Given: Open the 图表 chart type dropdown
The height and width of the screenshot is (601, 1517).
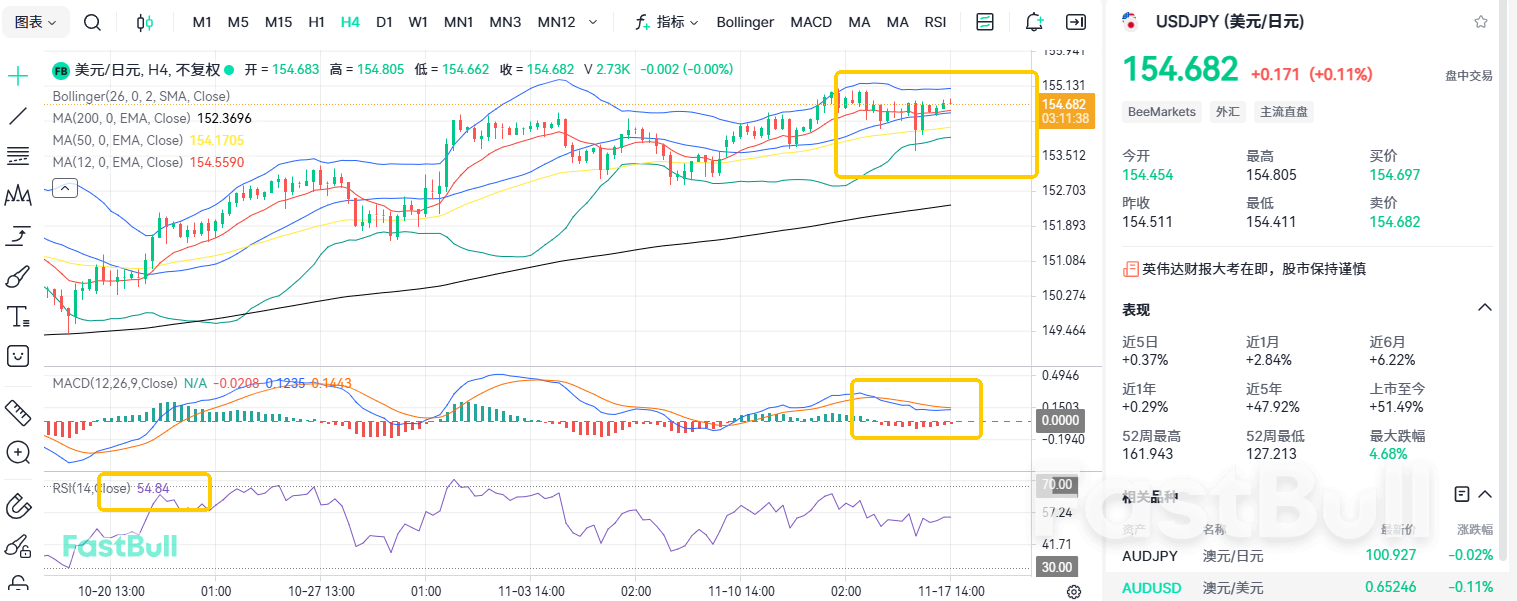Looking at the screenshot, I should [x=36, y=21].
